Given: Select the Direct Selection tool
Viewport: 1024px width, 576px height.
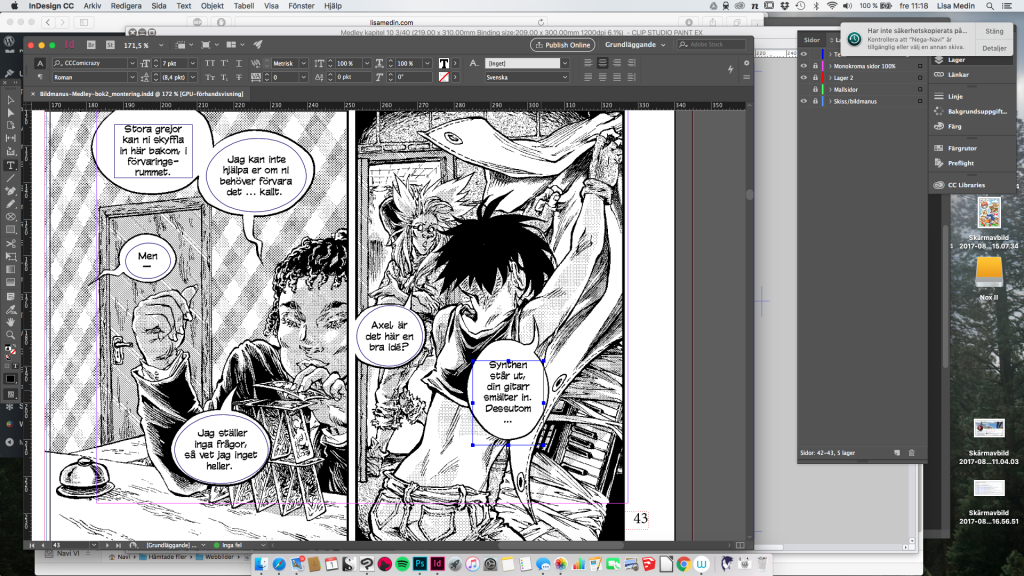Looking at the screenshot, I should [11, 113].
